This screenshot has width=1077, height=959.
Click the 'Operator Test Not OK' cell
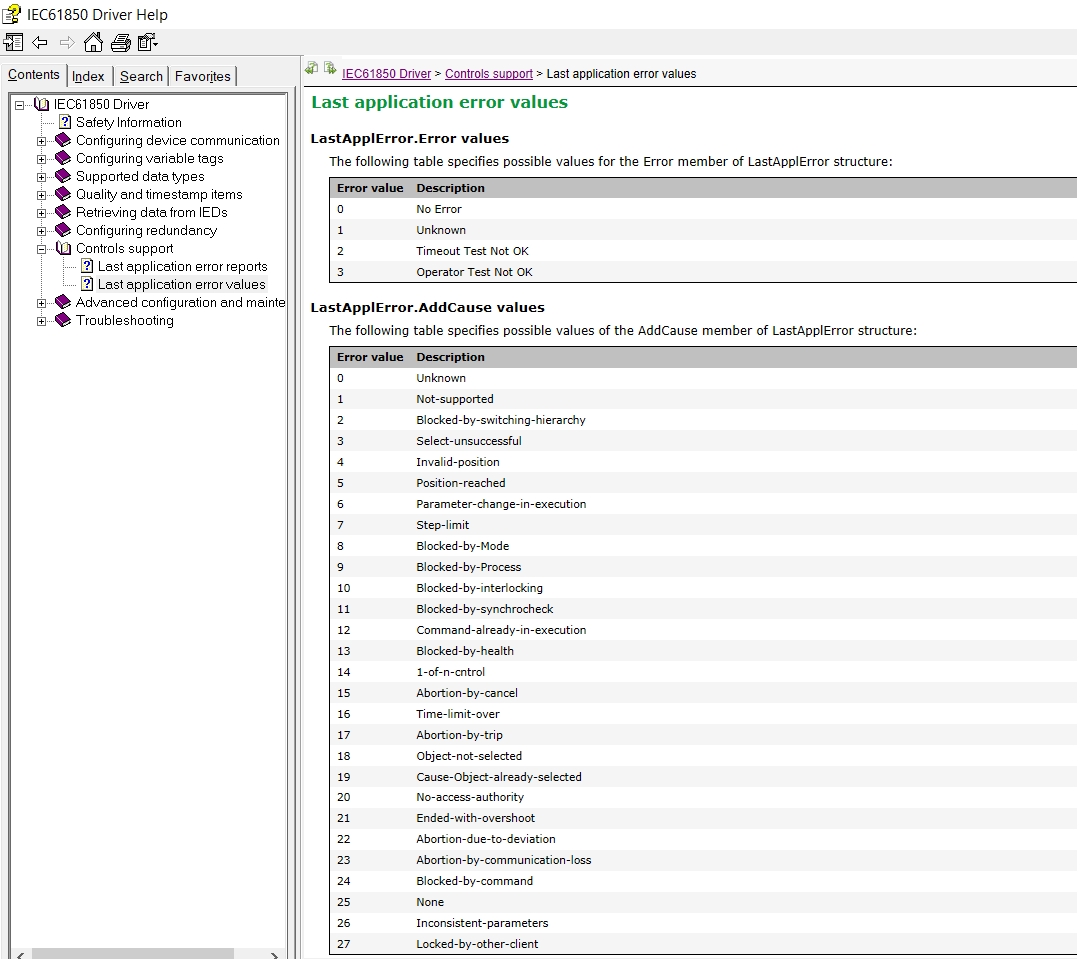pyautogui.click(x=474, y=272)
